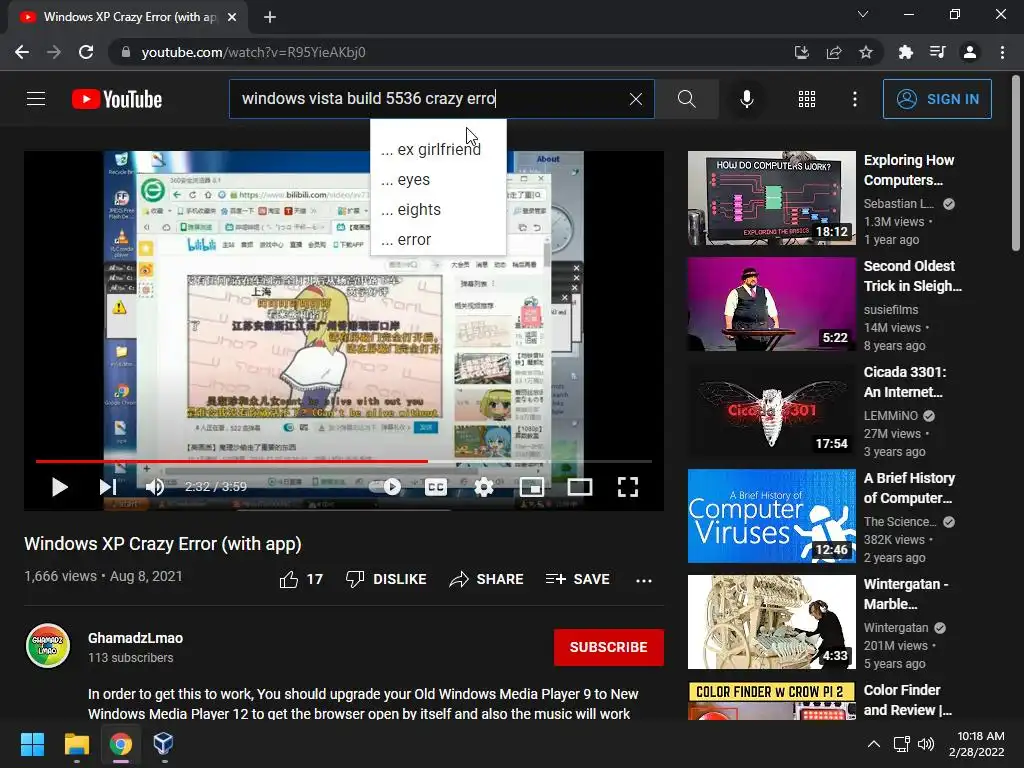Viewport: 1024px width, 768px height.
Task: Close the Windows XP Crazy Error tab
Action: click(x=232, y=17)
